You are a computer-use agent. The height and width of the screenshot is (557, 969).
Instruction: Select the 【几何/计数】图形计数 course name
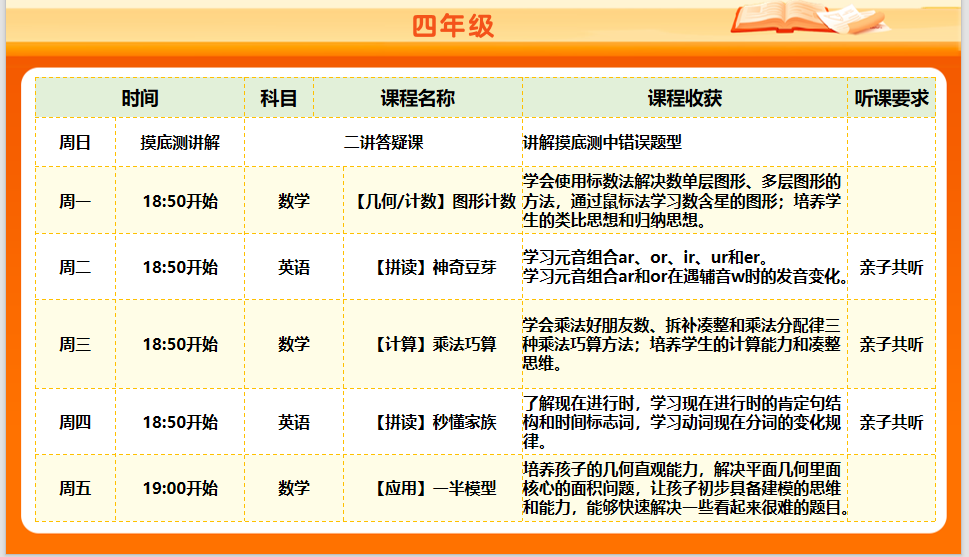click(x=436, y=201)
